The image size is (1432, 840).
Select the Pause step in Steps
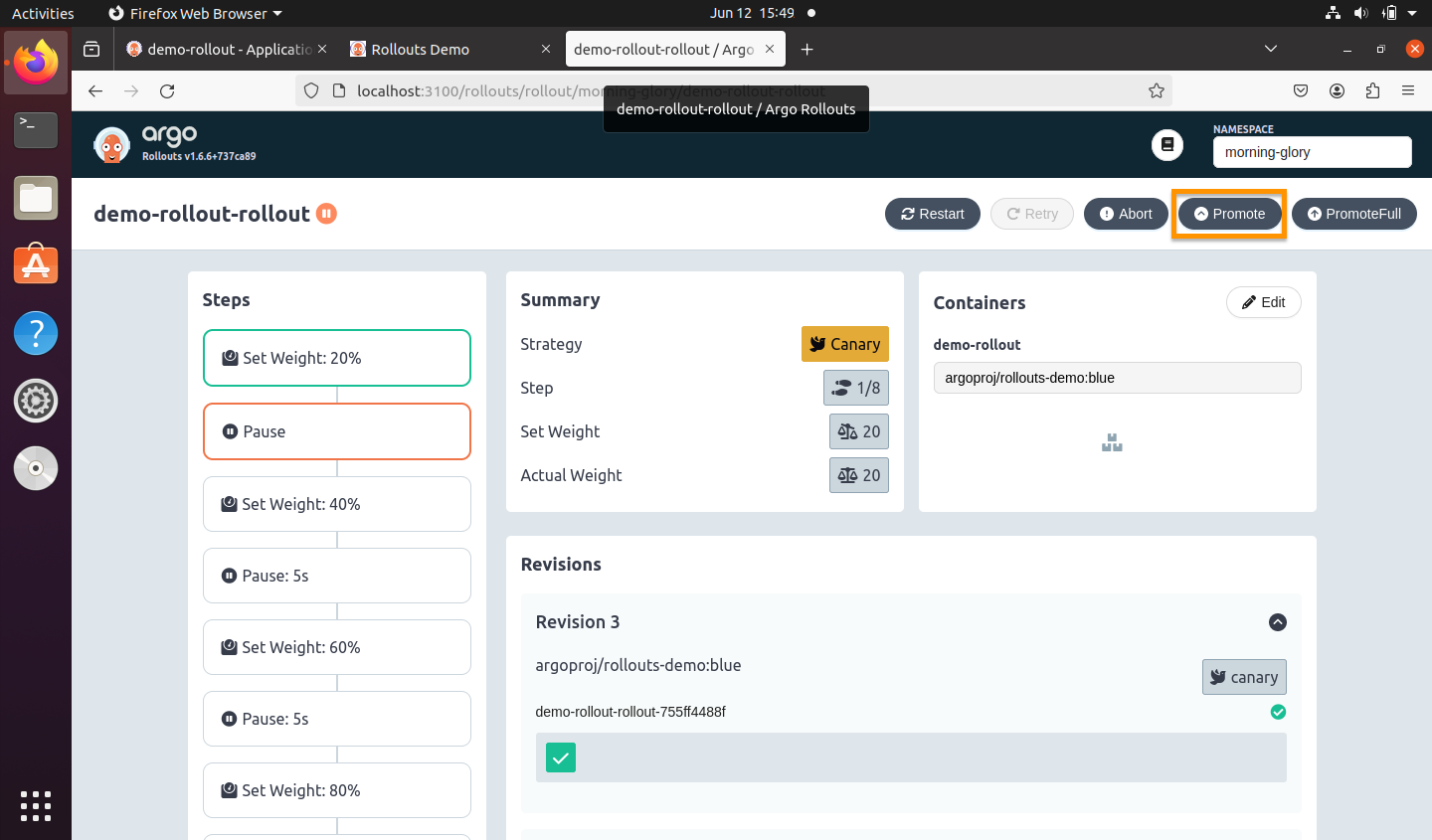tap(337, 431)
